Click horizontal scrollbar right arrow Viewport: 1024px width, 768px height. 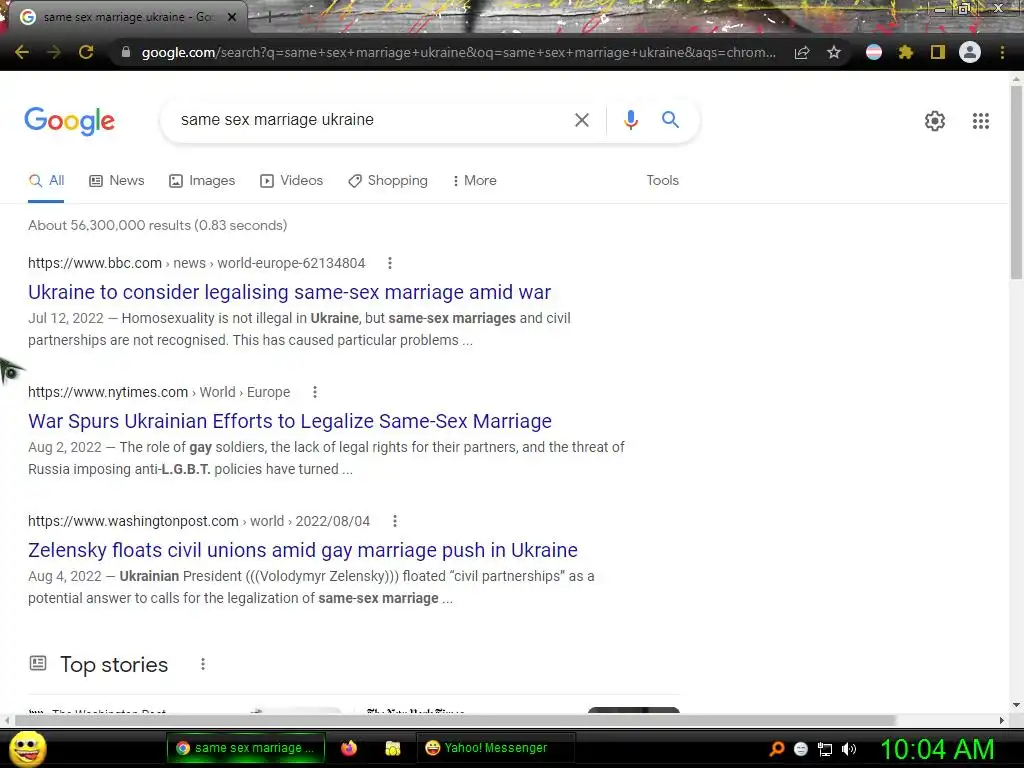(x=1002, y=720)
